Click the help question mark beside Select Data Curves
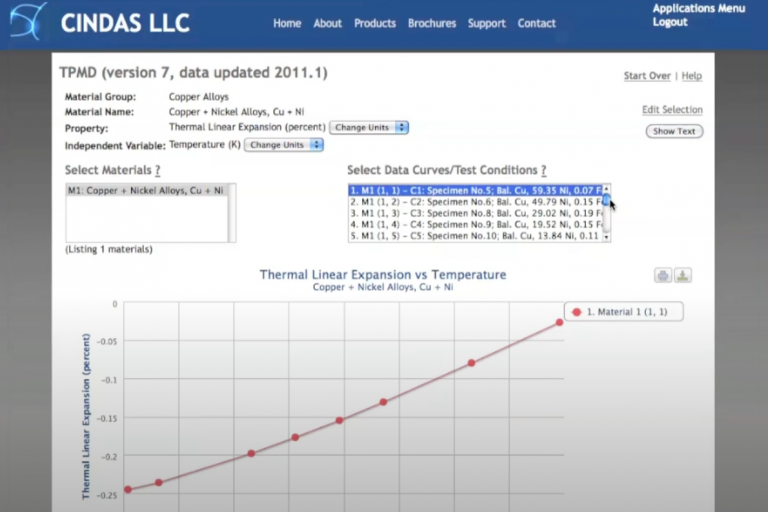 click(x=544, y=171)
